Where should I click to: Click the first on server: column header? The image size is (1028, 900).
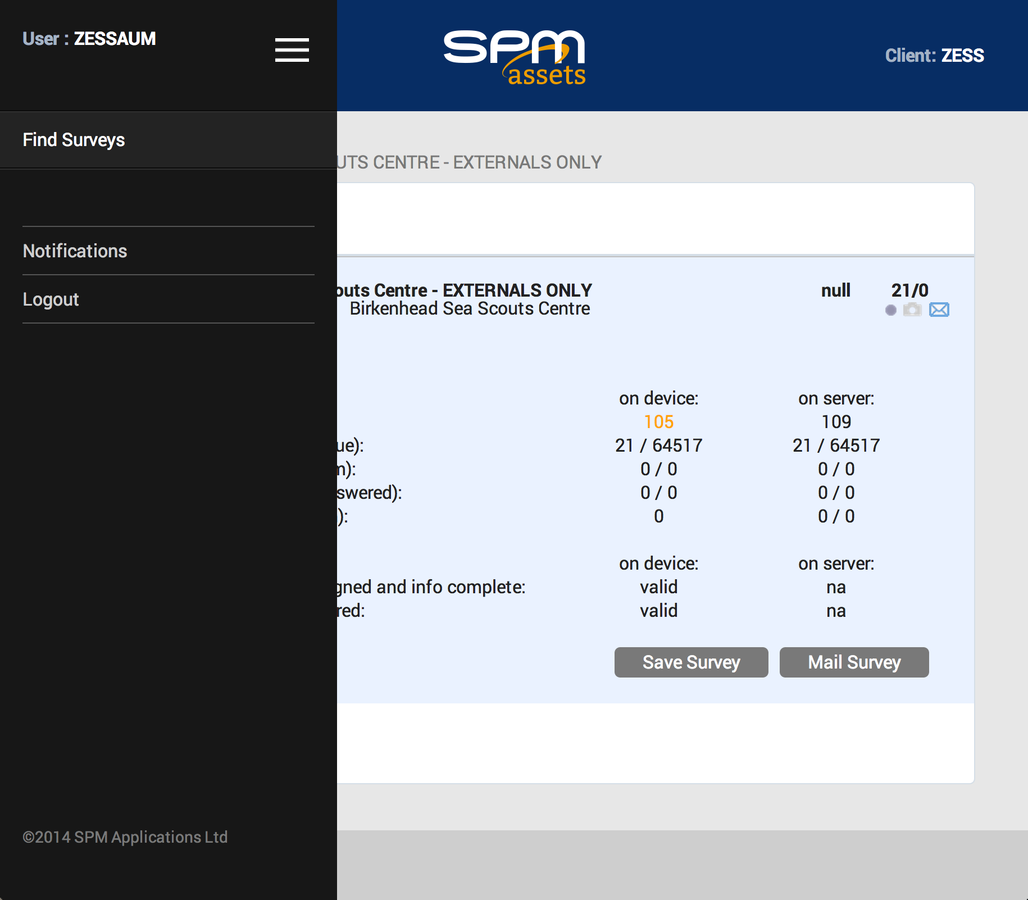(836, 399)
